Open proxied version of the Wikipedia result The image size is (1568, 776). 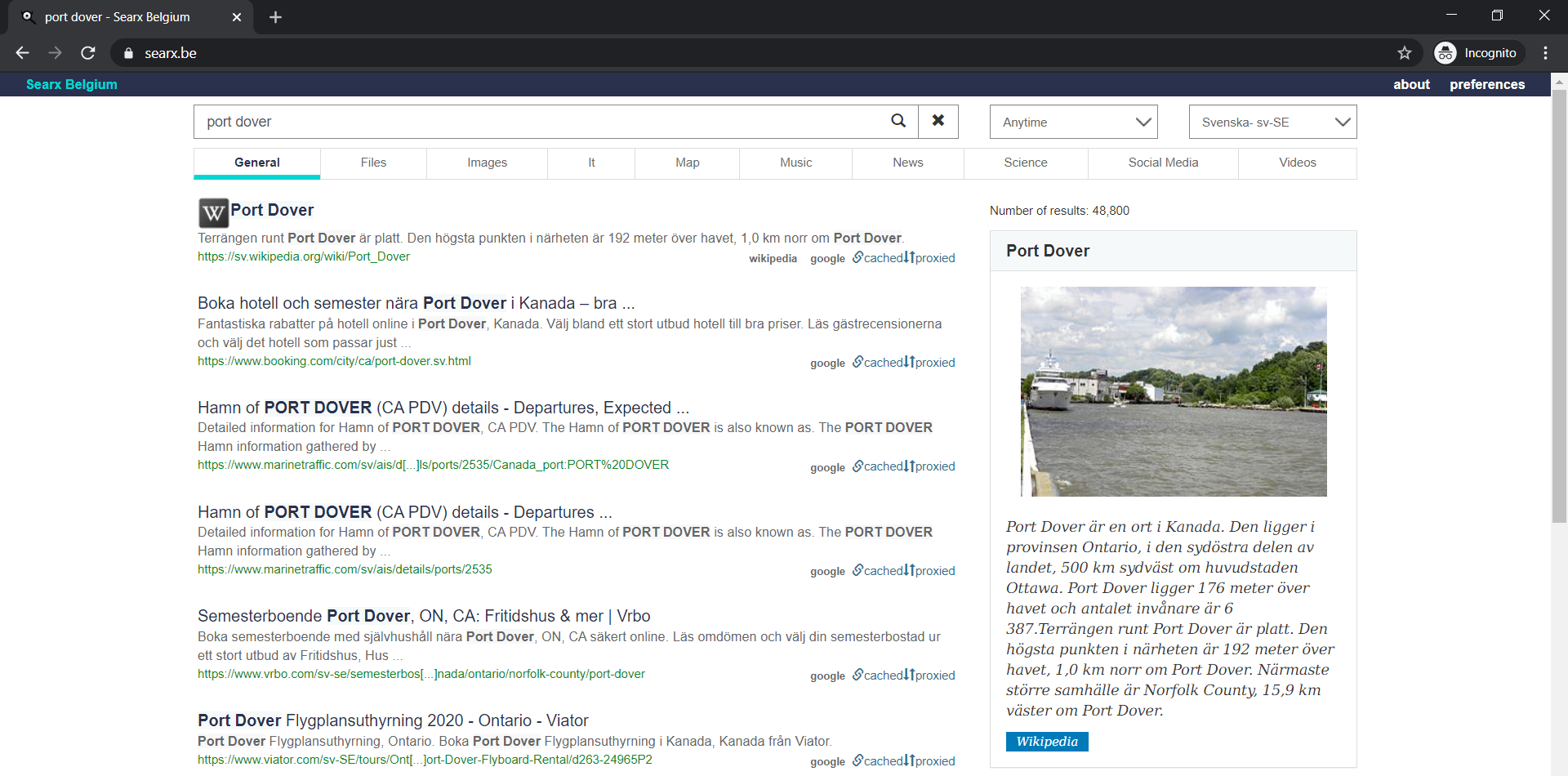pos(931,258)
